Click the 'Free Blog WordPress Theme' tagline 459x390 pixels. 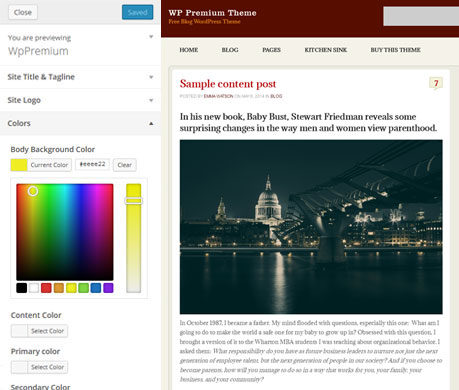point(204,22)
